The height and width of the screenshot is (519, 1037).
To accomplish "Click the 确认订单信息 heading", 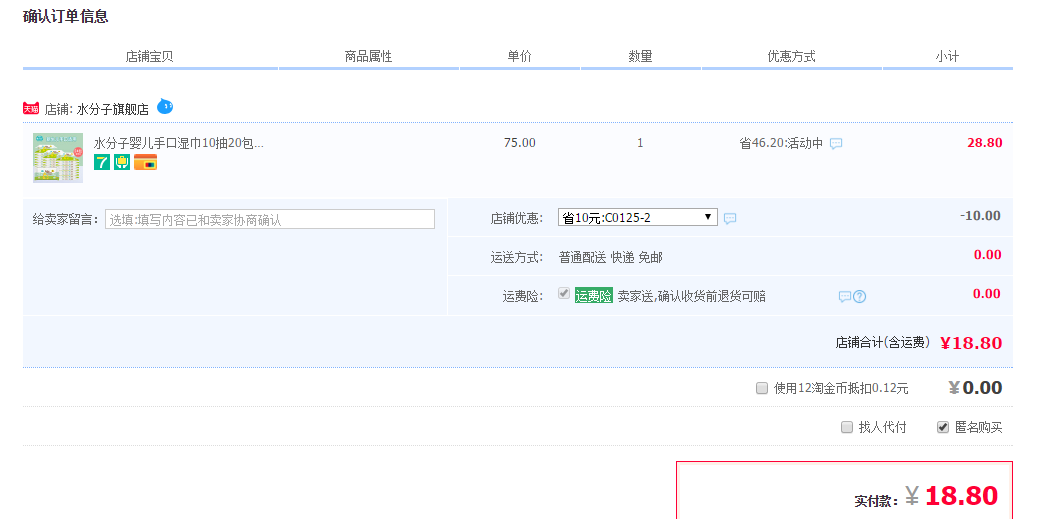I will (x=65, y=17).
